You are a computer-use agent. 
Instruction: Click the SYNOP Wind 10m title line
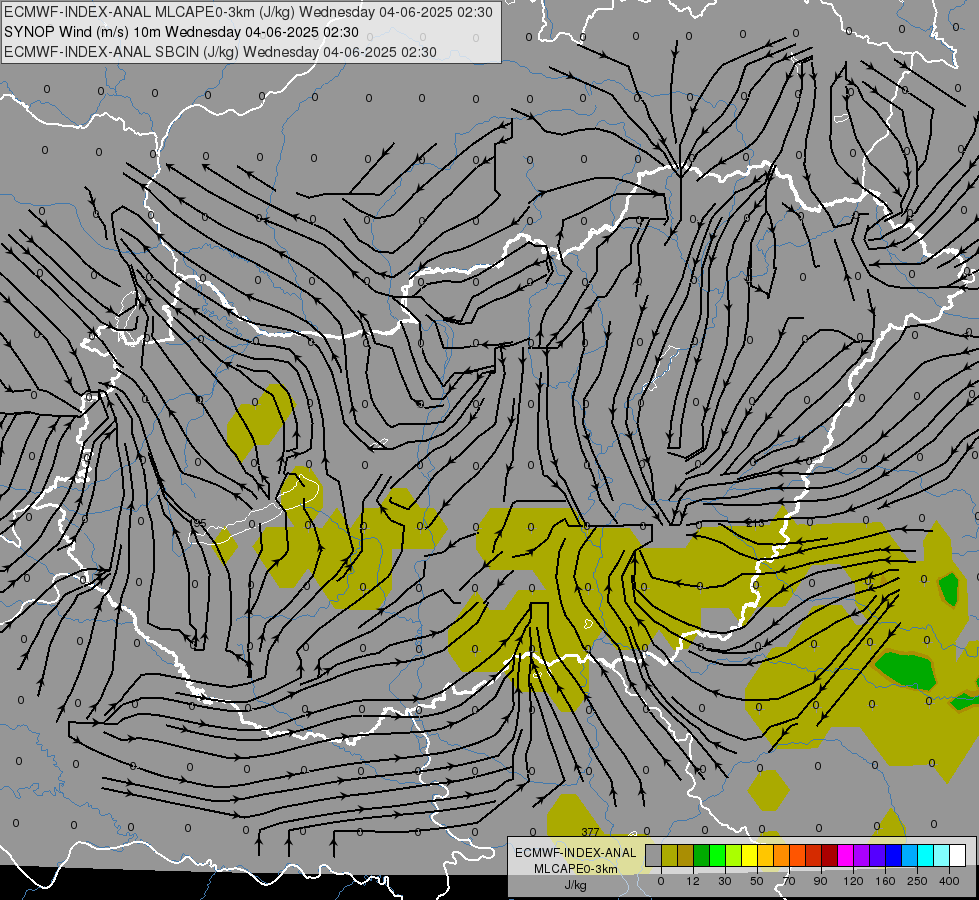point(181,32)
